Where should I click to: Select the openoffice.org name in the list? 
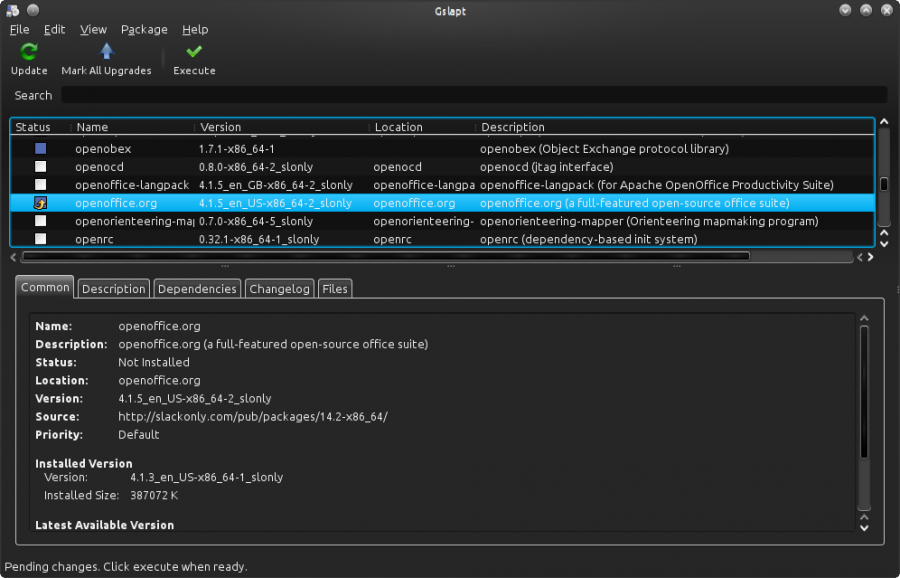[116, 203]
